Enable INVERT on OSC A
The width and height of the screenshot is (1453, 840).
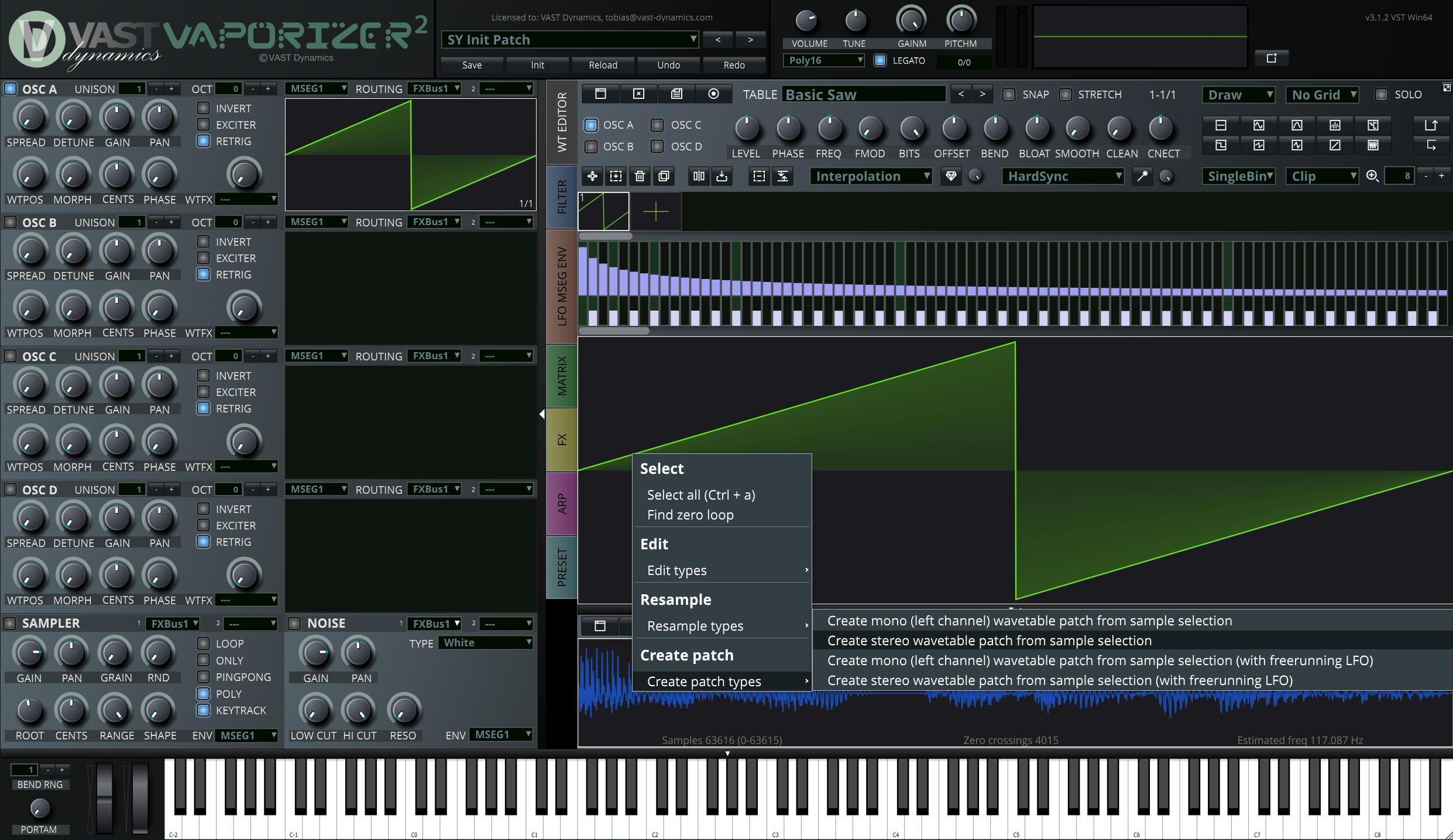click(x=203, y=108)
